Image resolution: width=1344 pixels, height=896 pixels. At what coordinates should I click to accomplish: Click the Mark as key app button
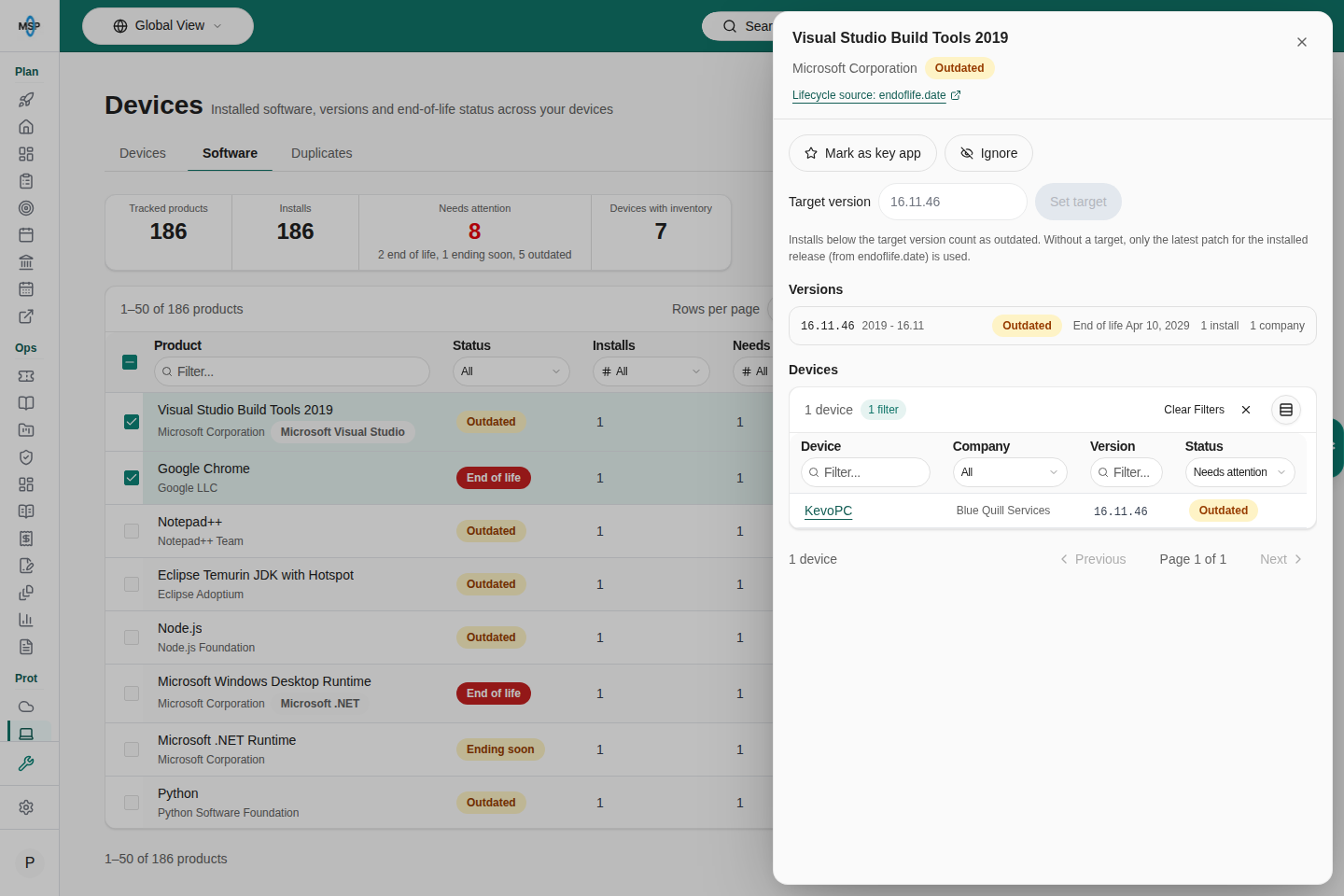(862, 153)
